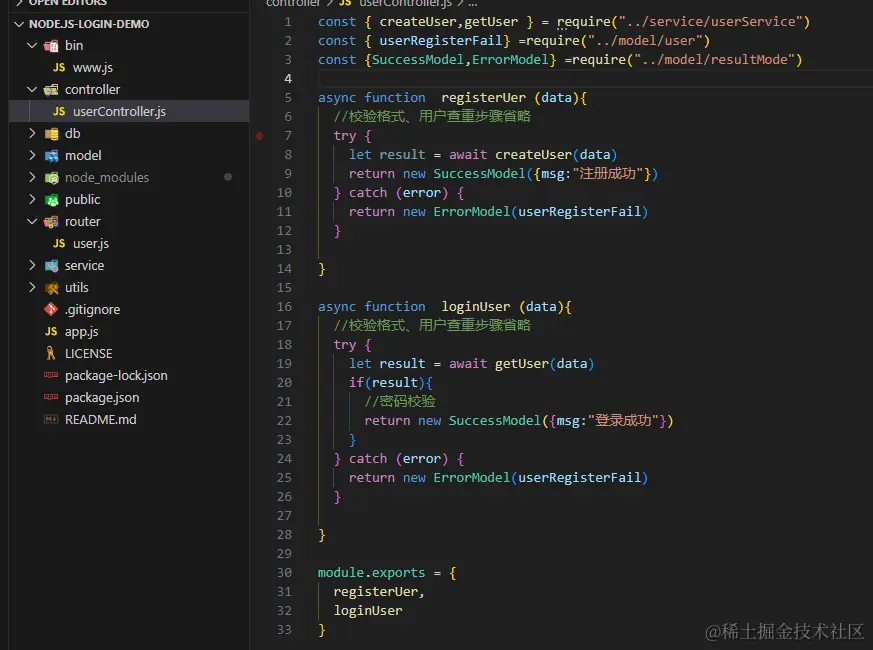Expand the service folder chevron
Image resolution: width=873 pixels, height=650 pixels.
pos(32,266)
